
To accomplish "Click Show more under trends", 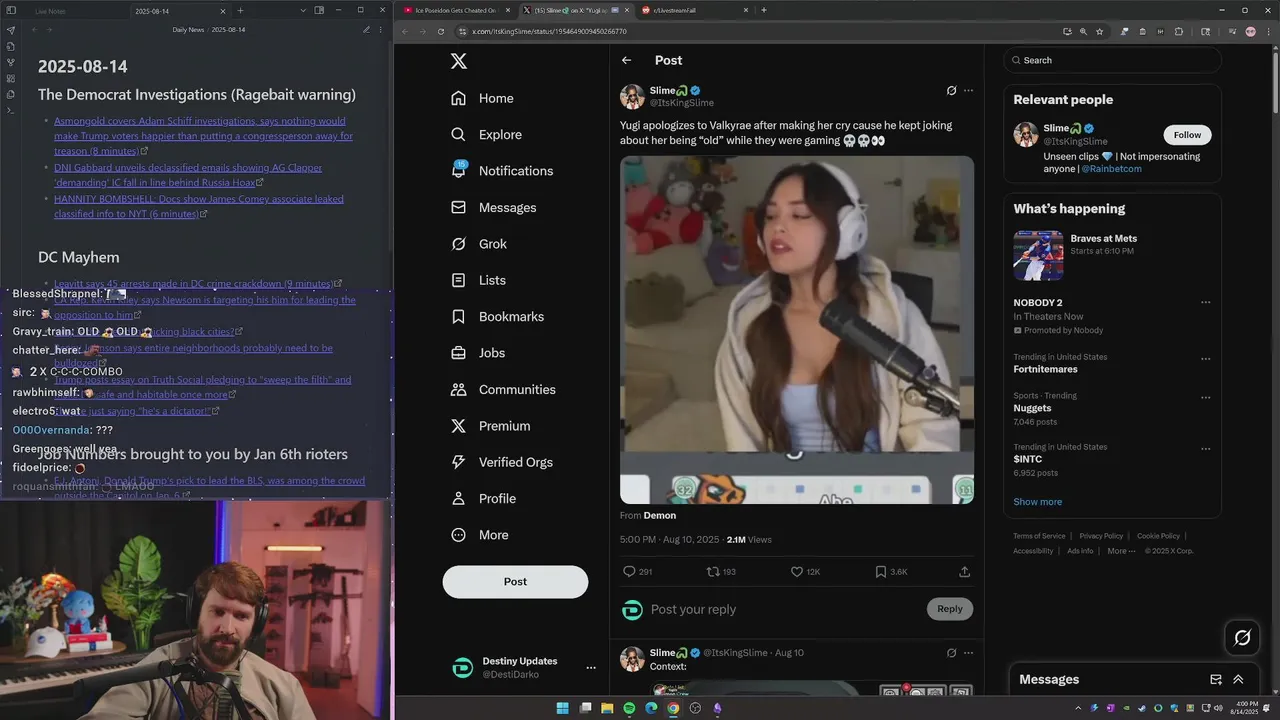I will [1037, 502].
